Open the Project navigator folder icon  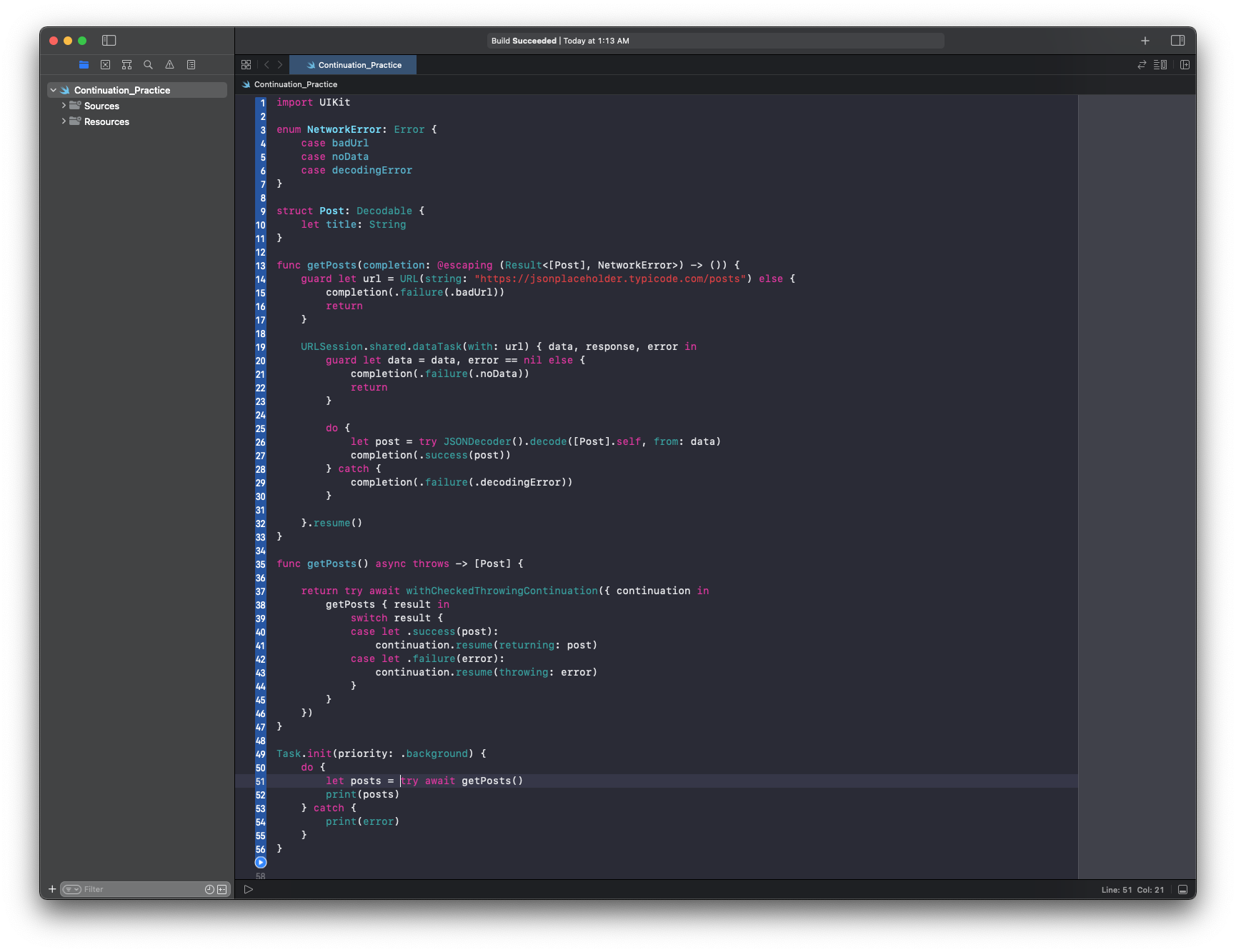pos(84,64)
